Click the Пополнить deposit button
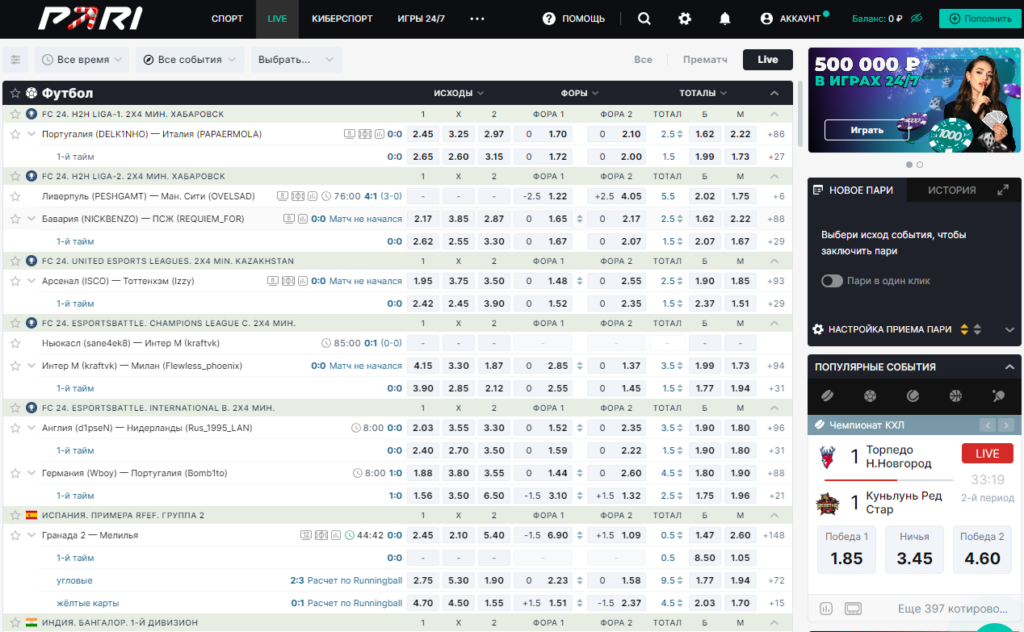 980,18
